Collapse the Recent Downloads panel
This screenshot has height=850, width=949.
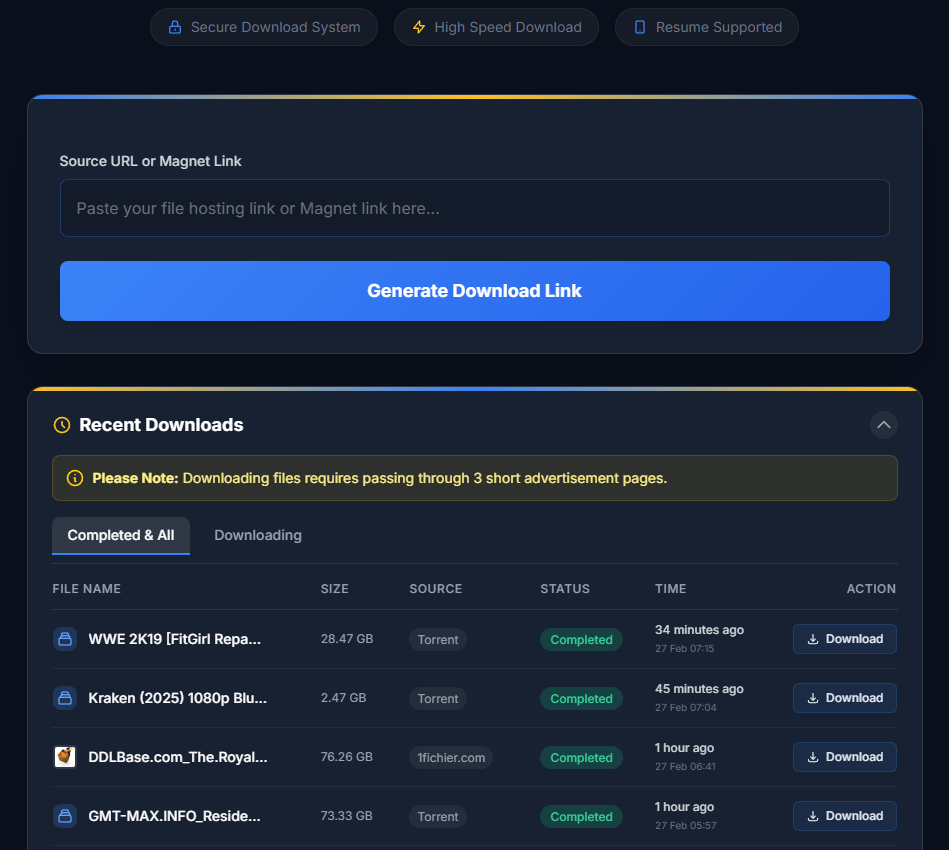click(x=884, y=425)
